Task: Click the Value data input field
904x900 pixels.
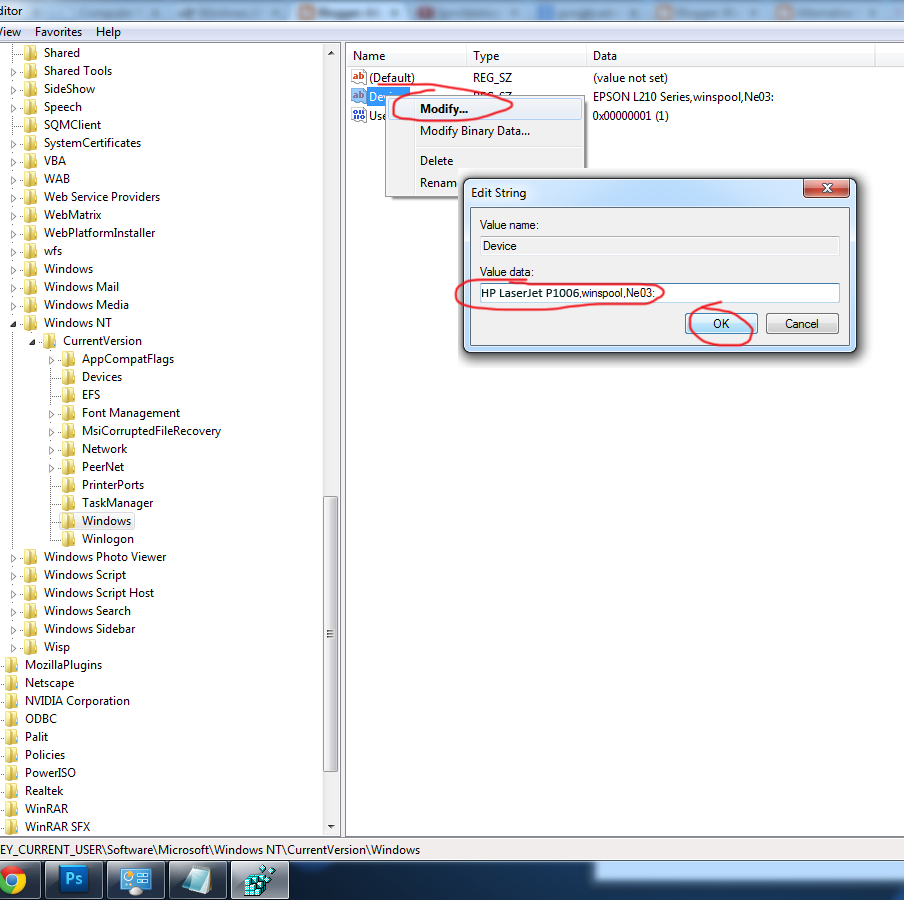Action: [x=659, y=293]
